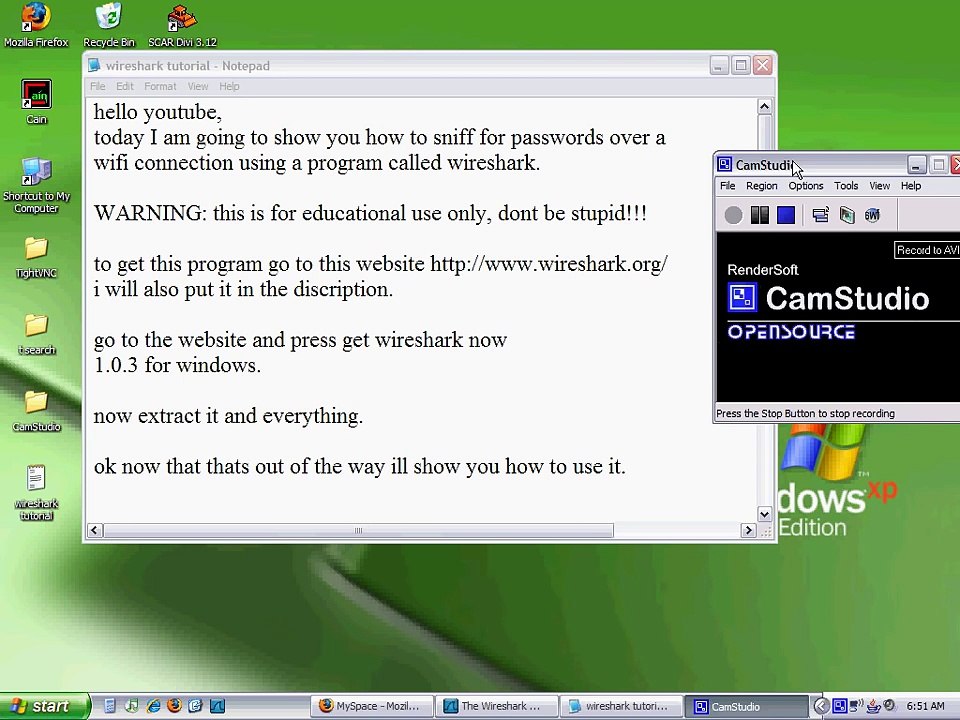Switch to wireshark tutorial taskbar button
Image resolution: width=960 pixels, height=720 pixels.
point(621,706)
